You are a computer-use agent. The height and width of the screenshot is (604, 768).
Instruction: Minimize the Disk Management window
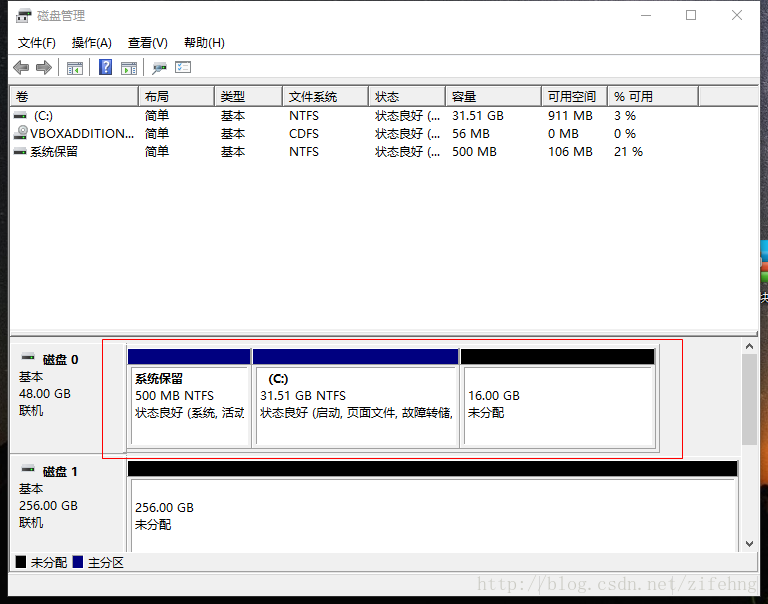point(646,16)
